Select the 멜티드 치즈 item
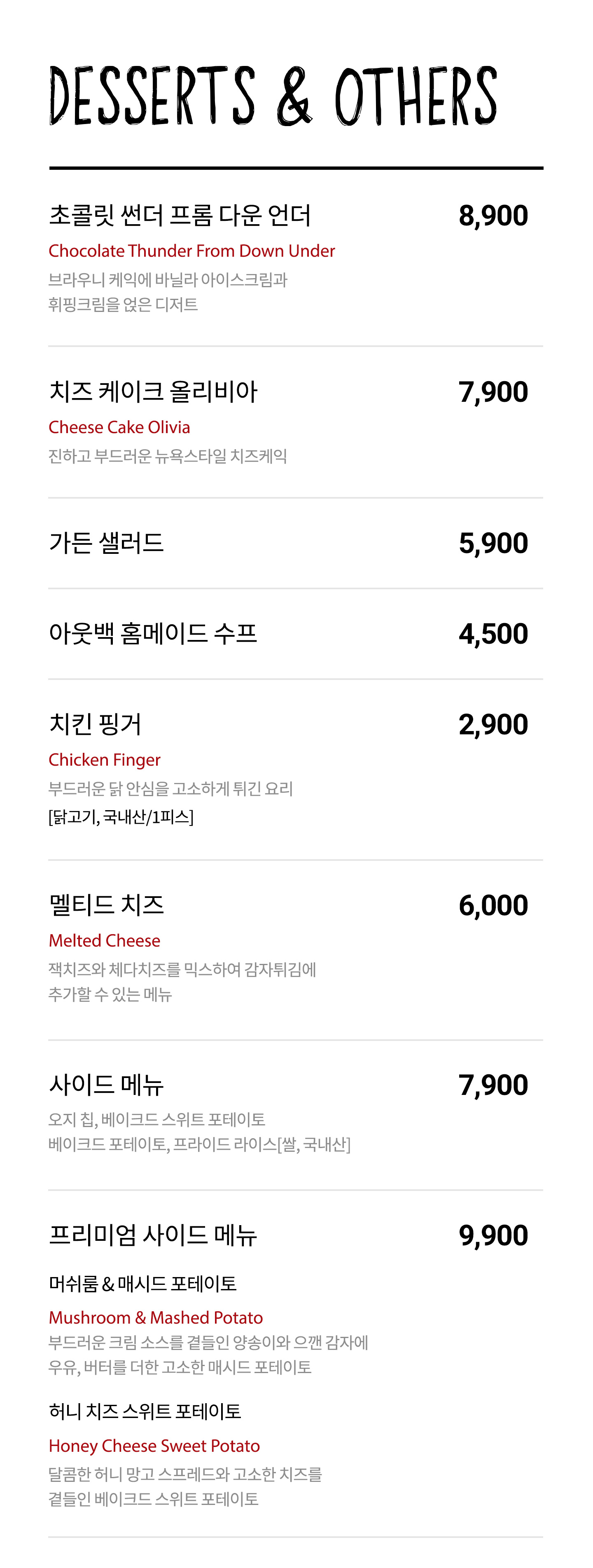593x1568 pixels. 106,905
